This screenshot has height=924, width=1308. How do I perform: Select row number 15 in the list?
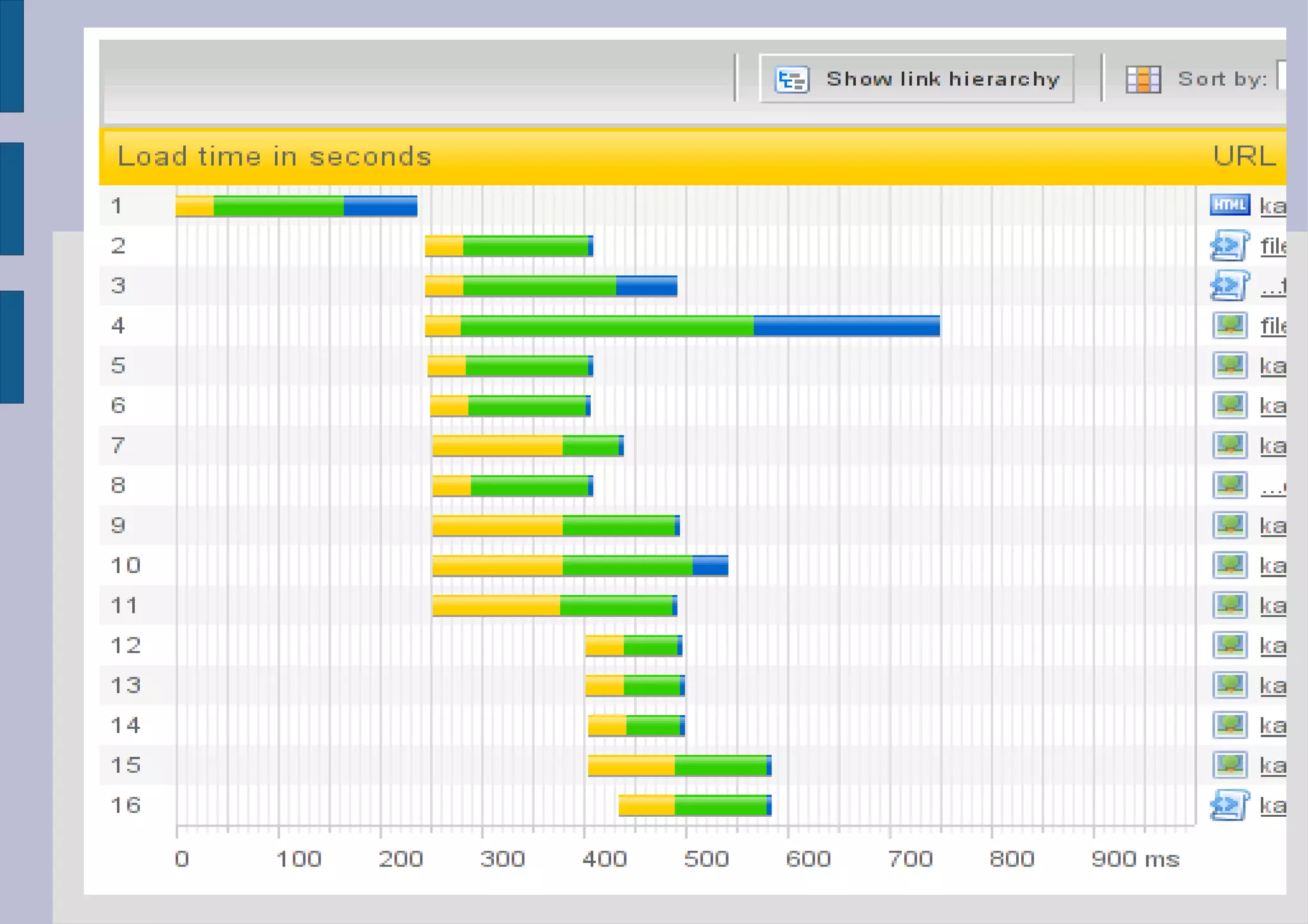[x=125, y=765]
